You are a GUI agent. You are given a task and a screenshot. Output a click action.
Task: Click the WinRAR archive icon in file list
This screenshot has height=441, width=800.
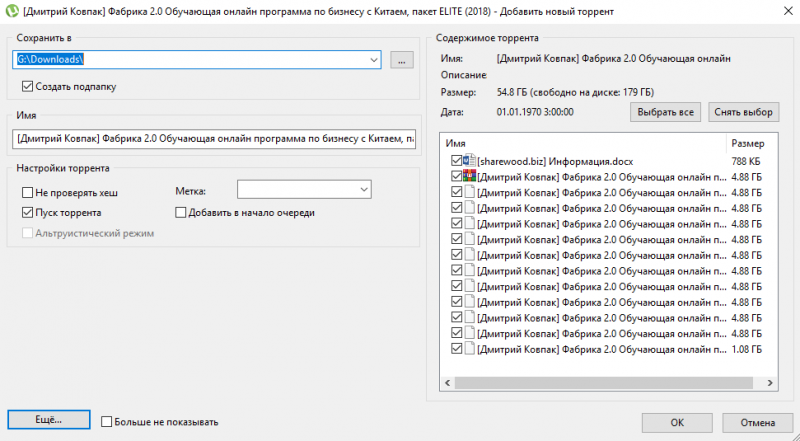click(470, 176)
